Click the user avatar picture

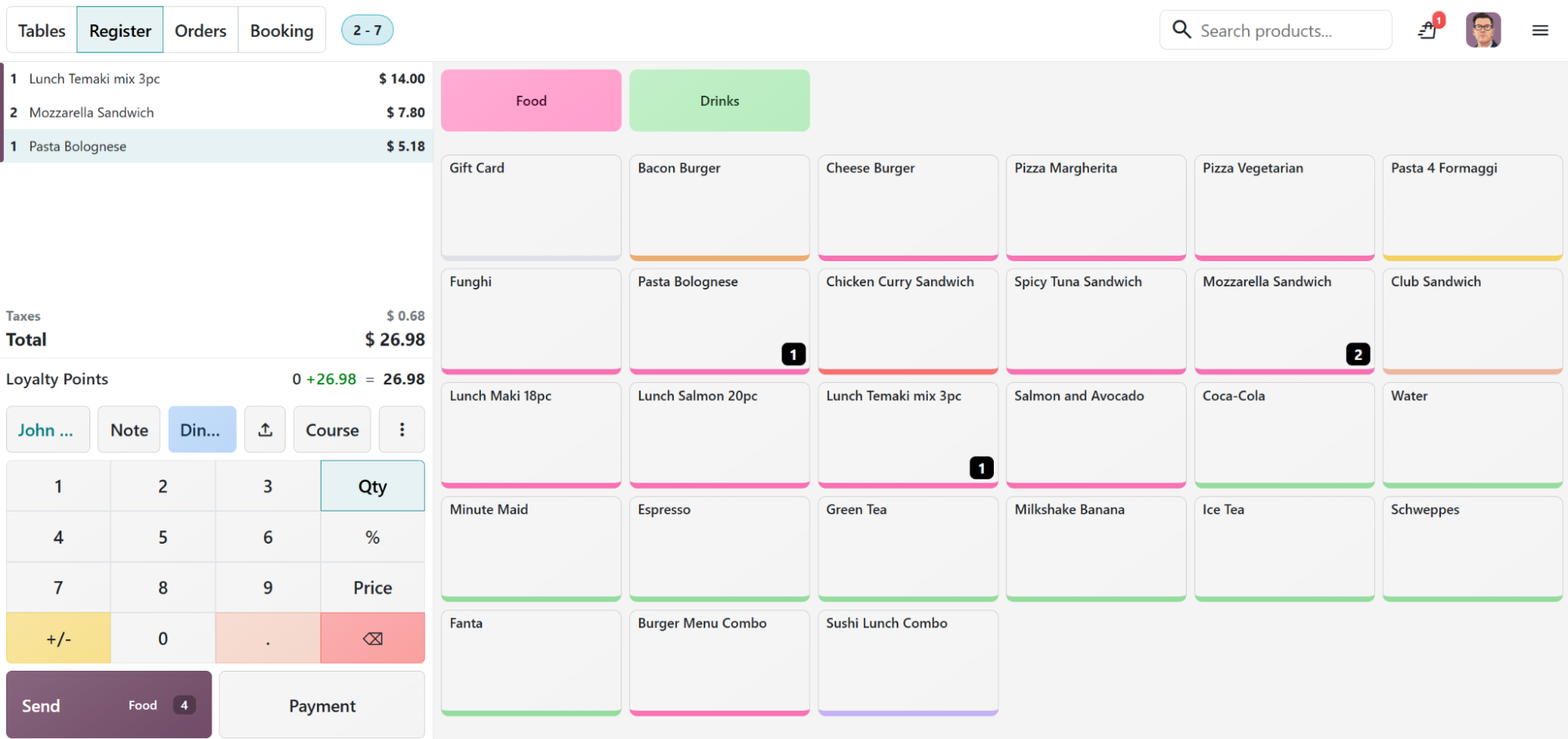pos(1483,30)
